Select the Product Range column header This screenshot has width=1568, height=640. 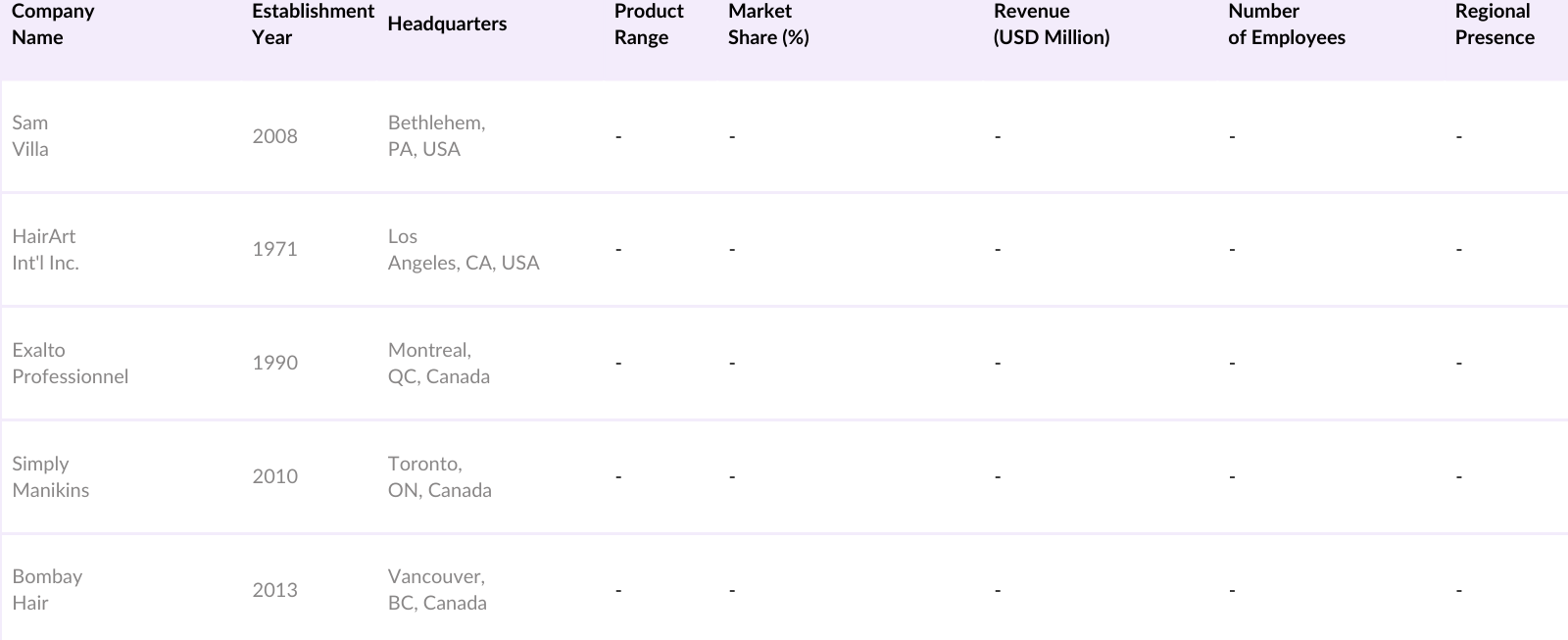tap(649, 25)
